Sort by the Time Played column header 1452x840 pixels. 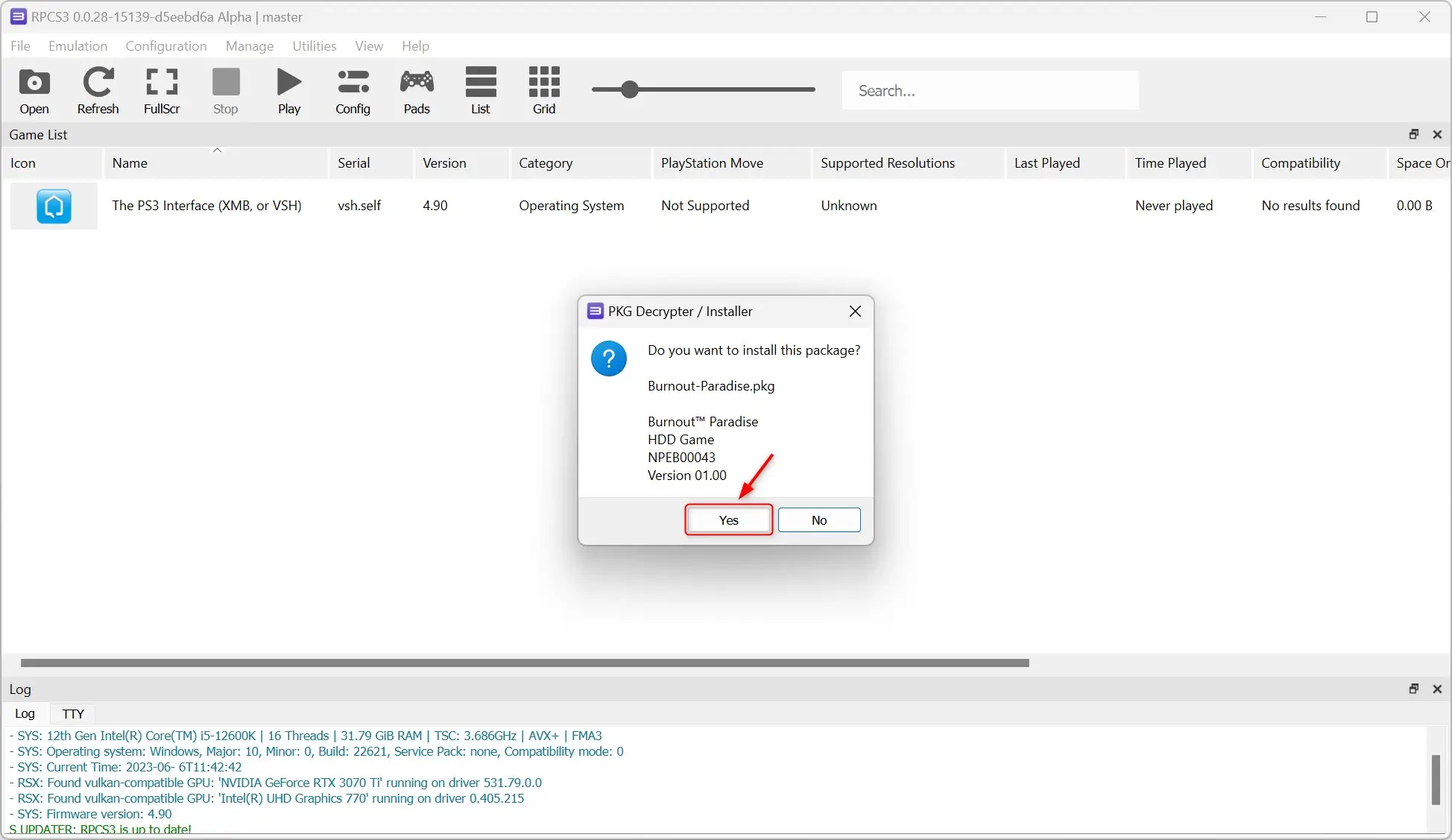pyautogui.click(x=1189, y=162)
